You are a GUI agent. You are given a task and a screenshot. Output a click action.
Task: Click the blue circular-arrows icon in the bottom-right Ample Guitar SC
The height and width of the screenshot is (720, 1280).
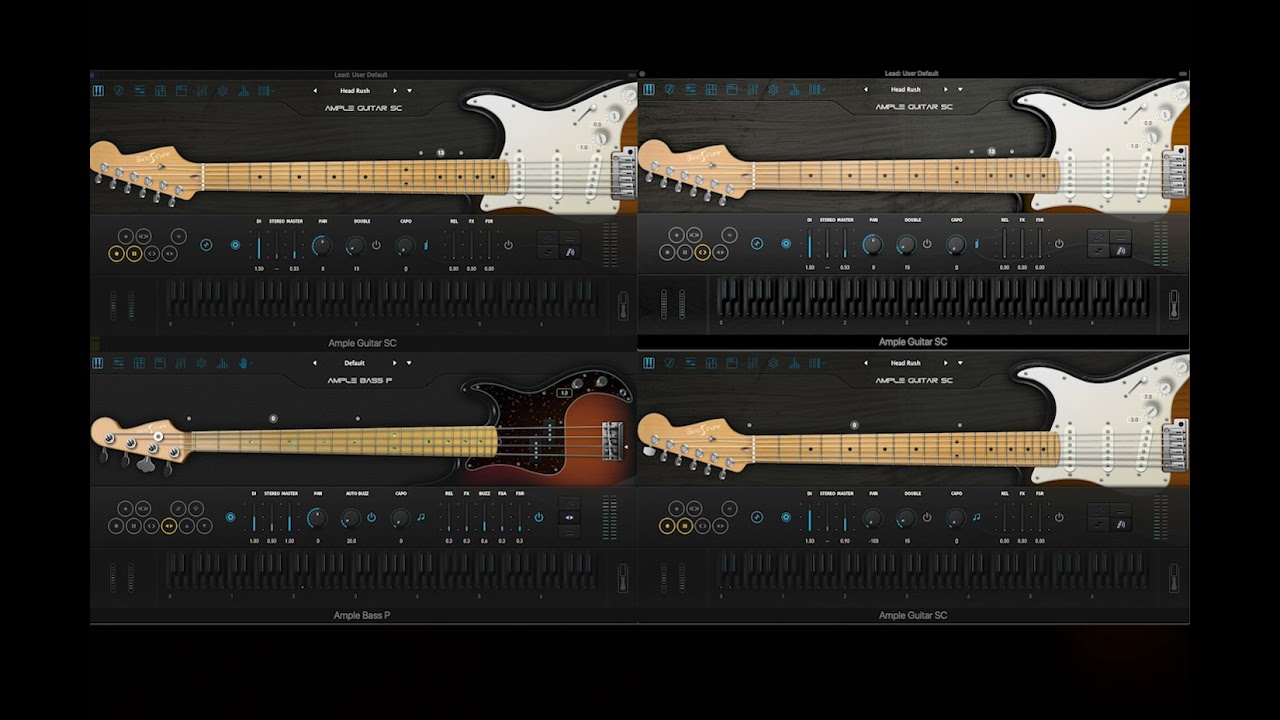pyautogui.click(x=757, y=517)
